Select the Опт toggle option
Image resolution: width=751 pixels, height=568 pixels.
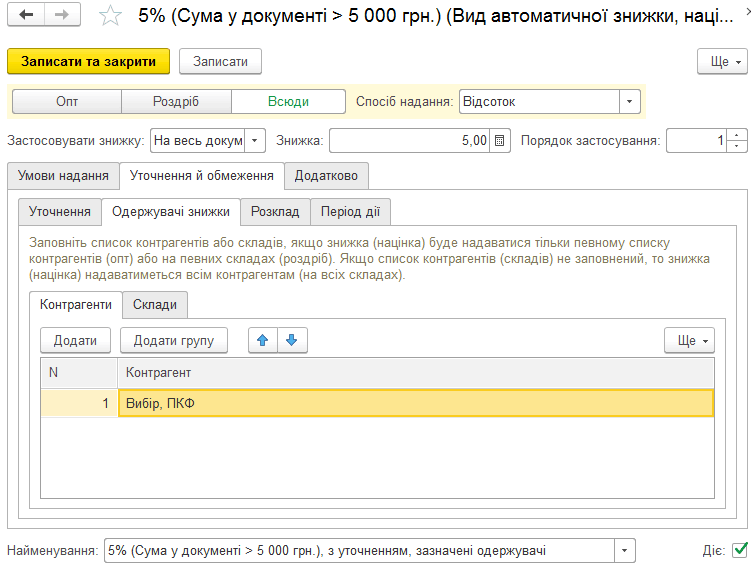coord(67,102)
